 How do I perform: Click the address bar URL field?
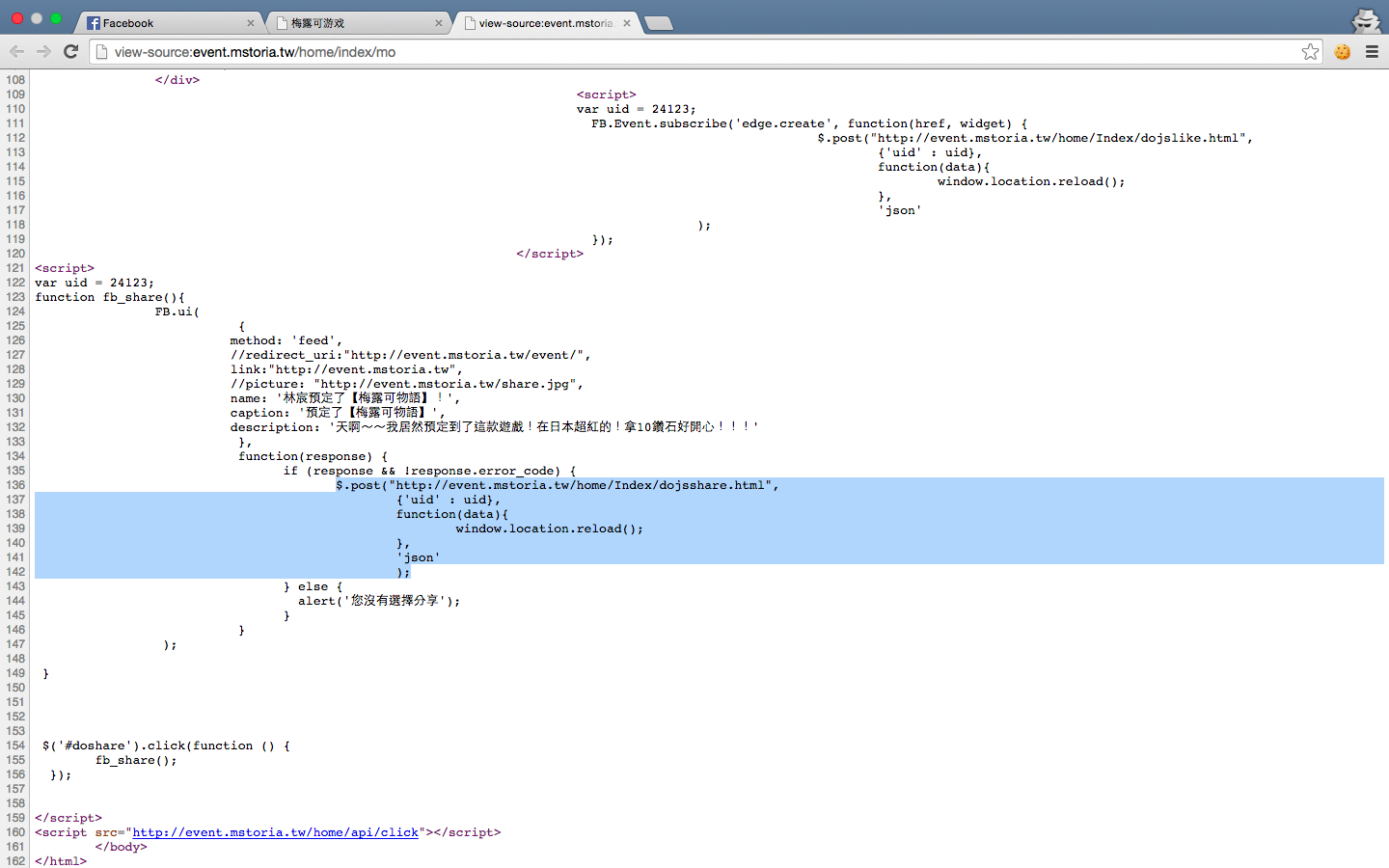pyautogui.click(x=704, y=52)
